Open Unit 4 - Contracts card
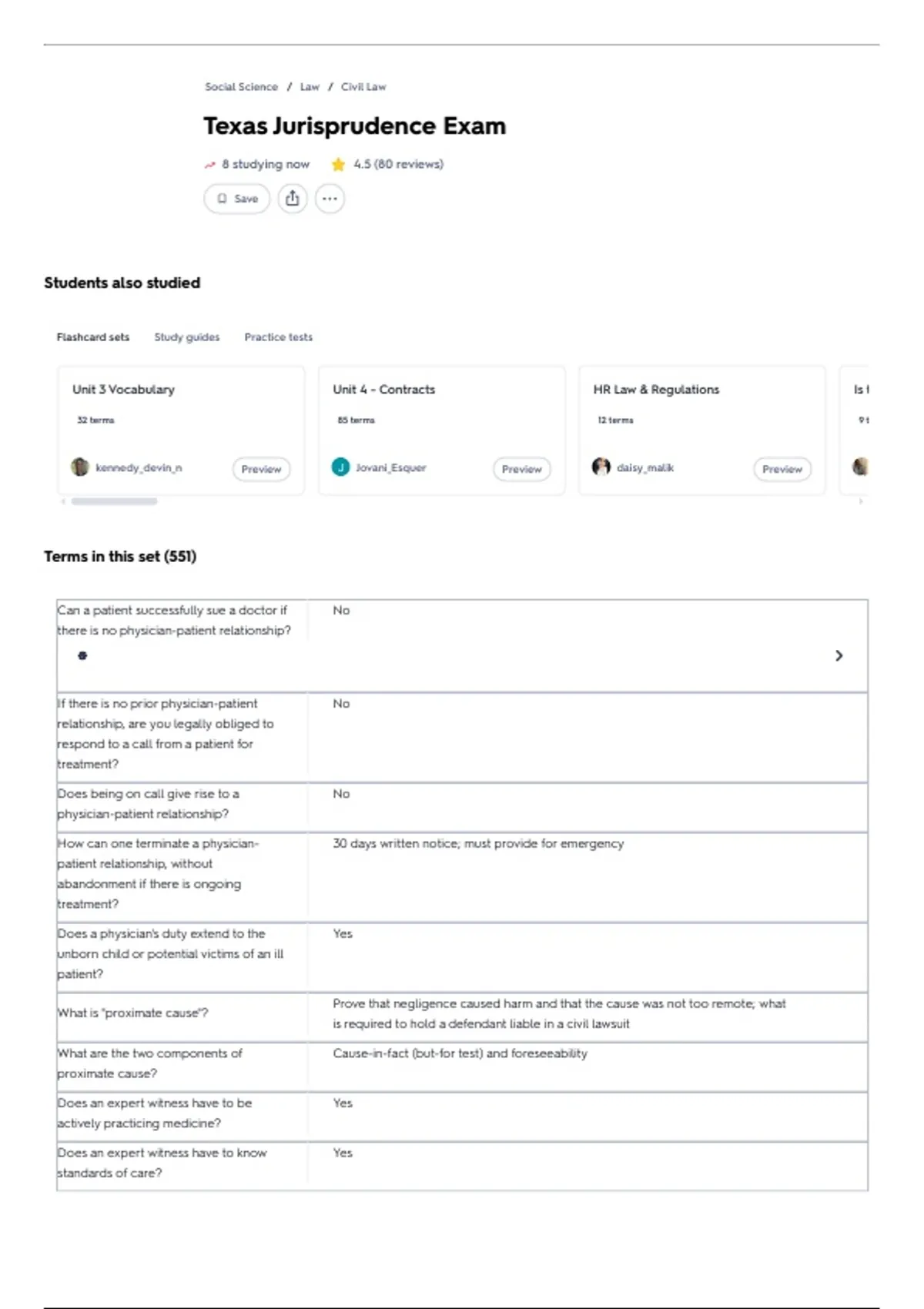 coord(441,430)
